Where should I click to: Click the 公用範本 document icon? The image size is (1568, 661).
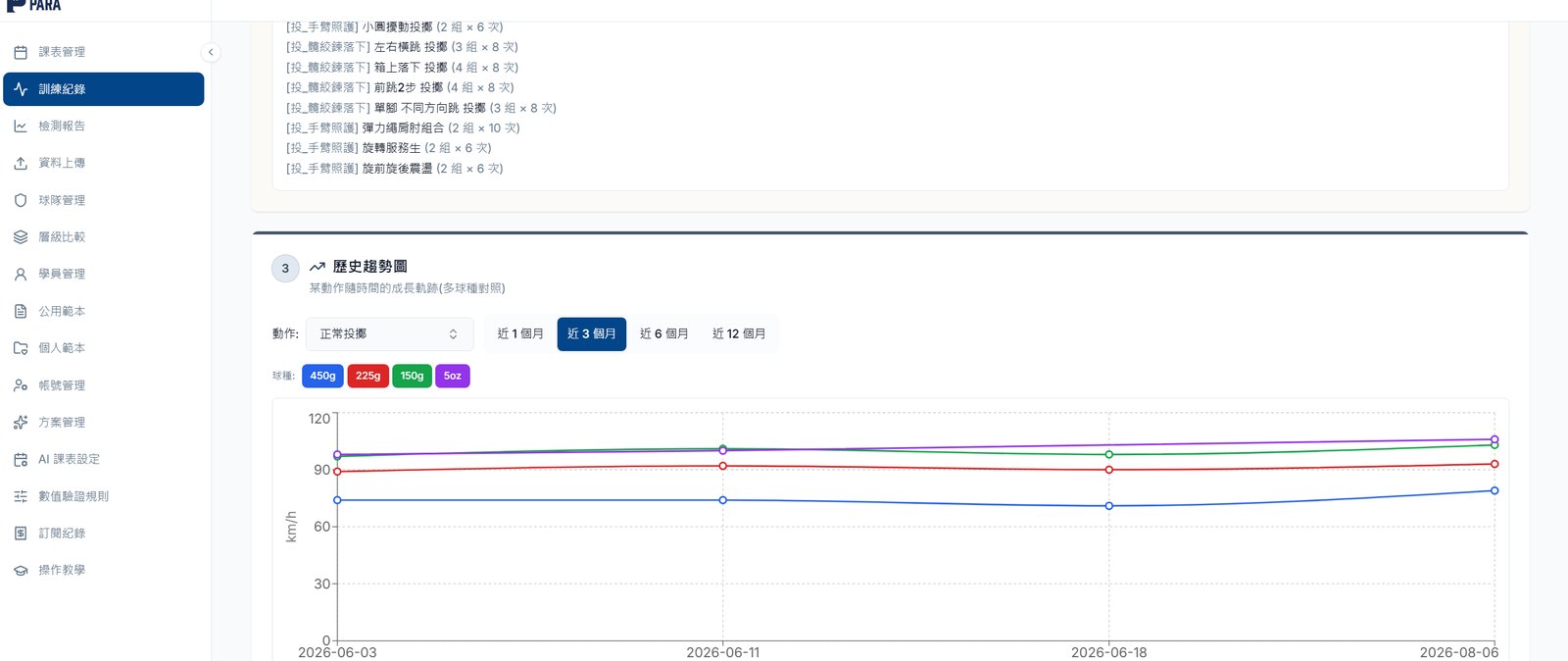click(21, 311)
